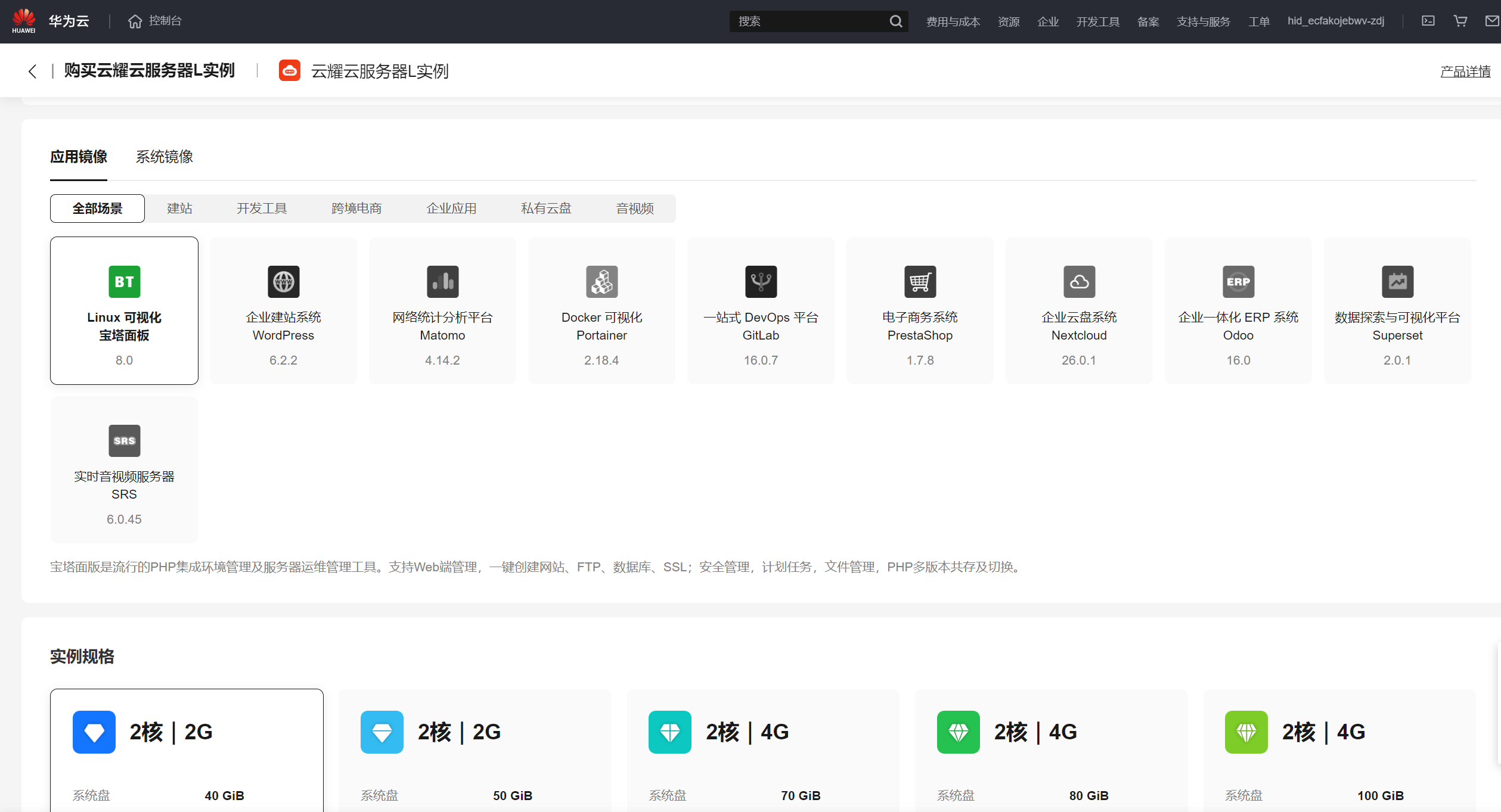Go back with the left arrow
The width and height of the screenshot is (1501, 812).
click(x=32, y=71)
